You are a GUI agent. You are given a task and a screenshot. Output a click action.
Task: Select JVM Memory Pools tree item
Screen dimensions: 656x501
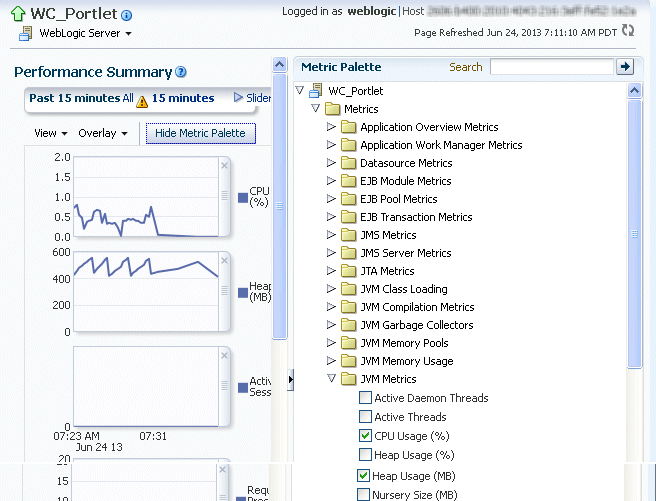(404, 343)
